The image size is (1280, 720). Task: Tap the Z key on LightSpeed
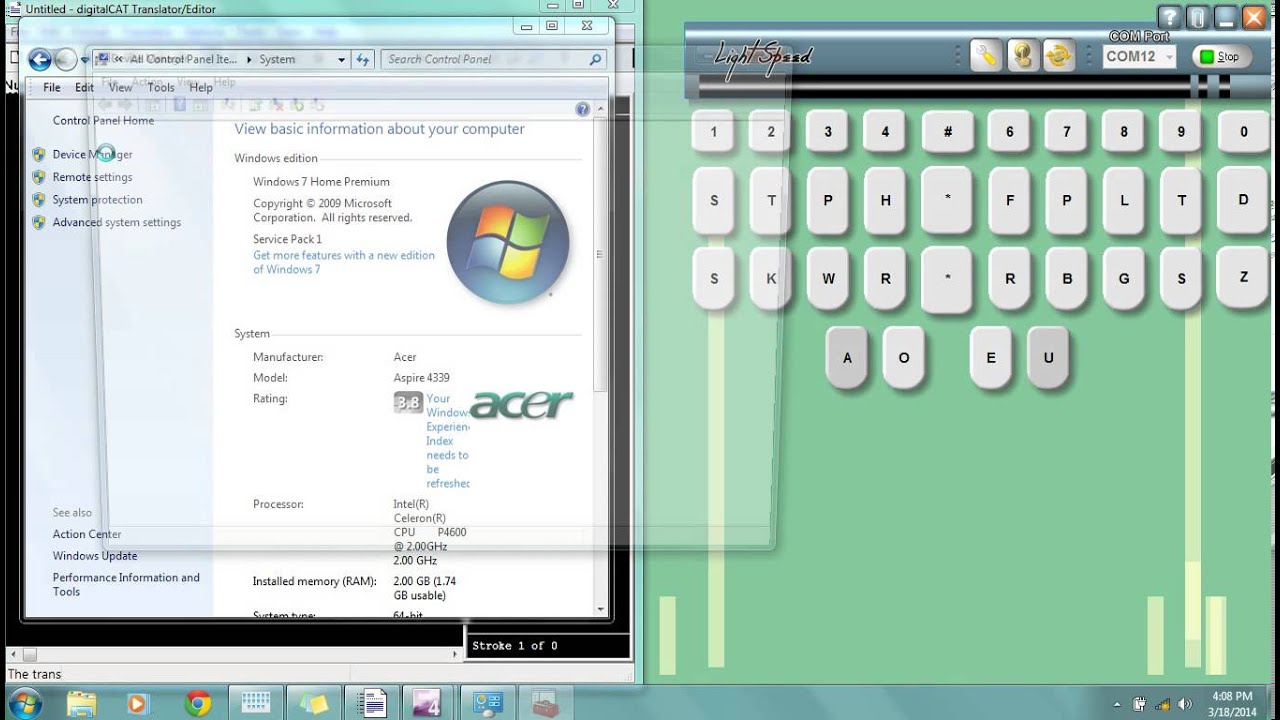click(1243, 277)
